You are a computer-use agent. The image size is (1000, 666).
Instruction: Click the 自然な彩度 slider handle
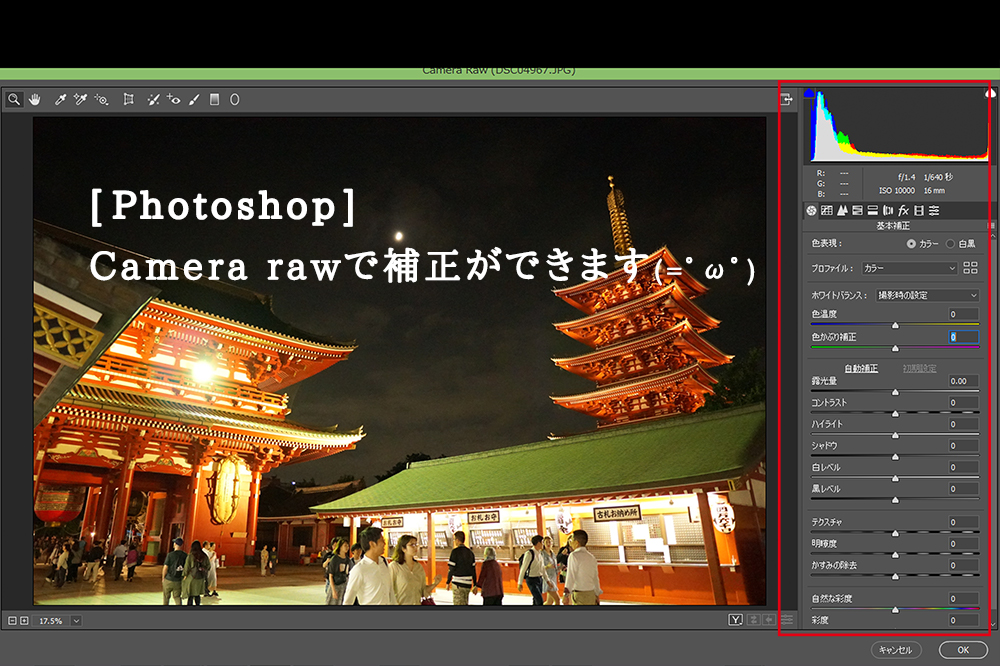(895, 610)
